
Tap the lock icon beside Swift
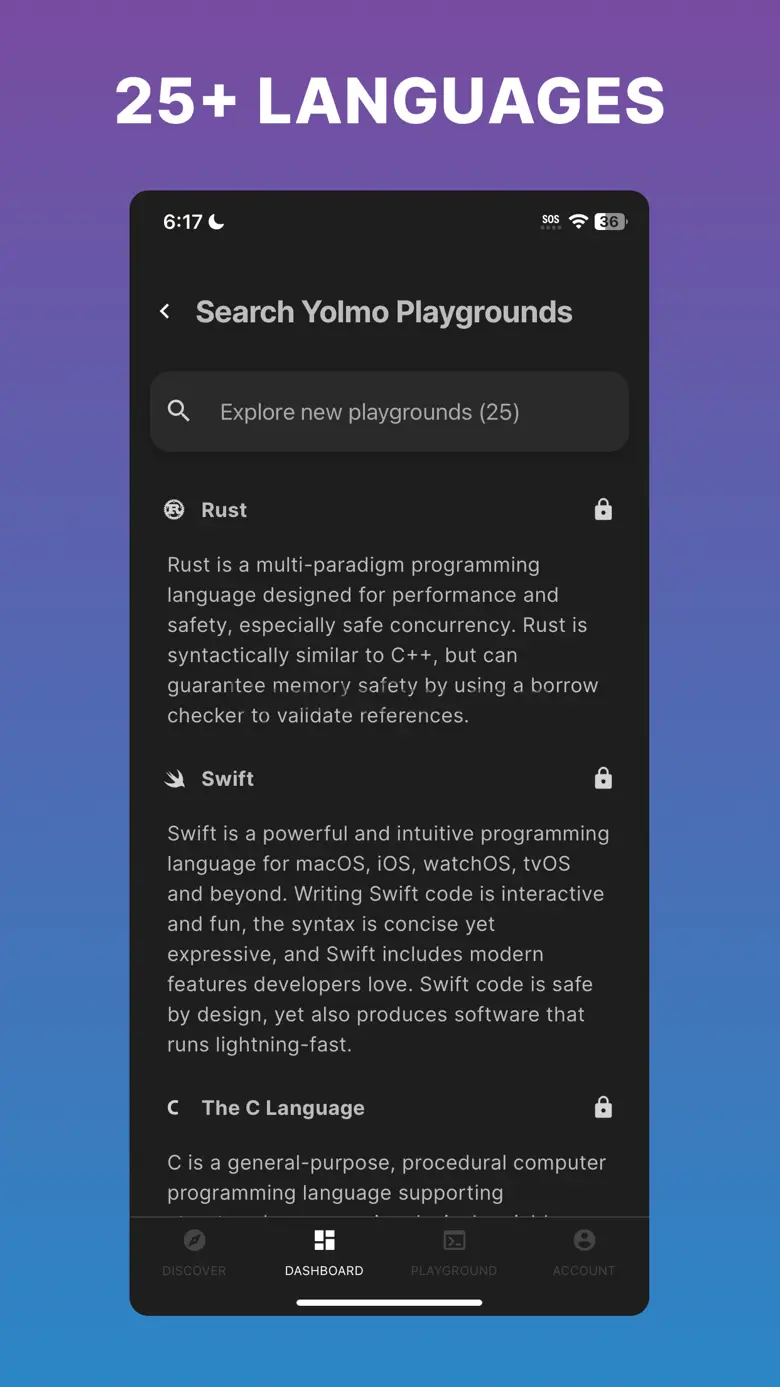click(x=603, y=778)
